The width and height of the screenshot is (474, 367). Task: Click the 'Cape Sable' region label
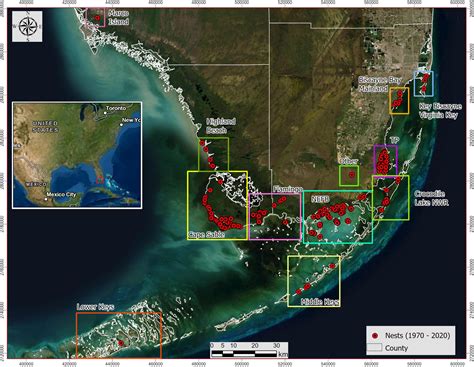(206, 234)
